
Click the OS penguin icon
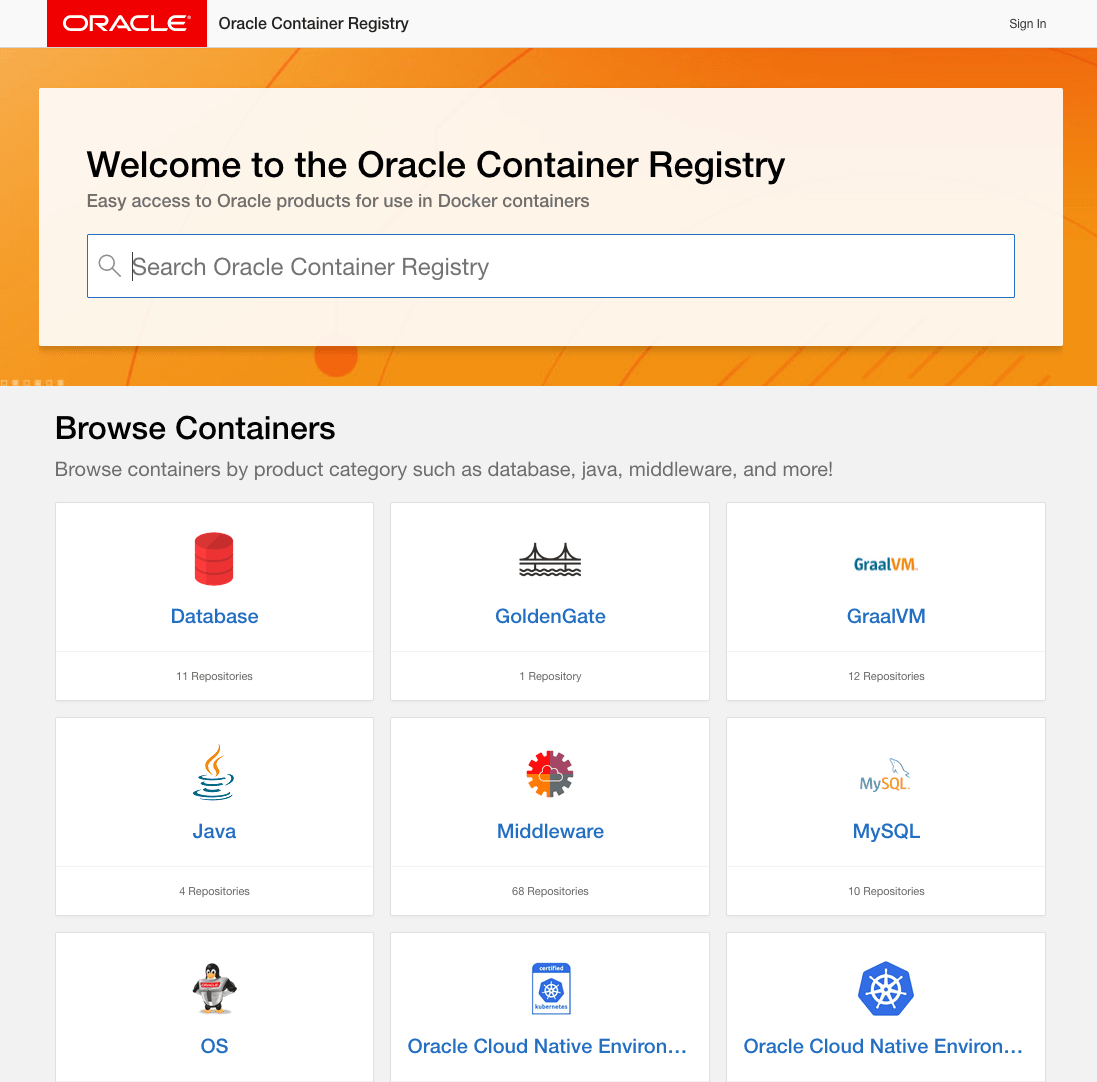tap(214, 988)
